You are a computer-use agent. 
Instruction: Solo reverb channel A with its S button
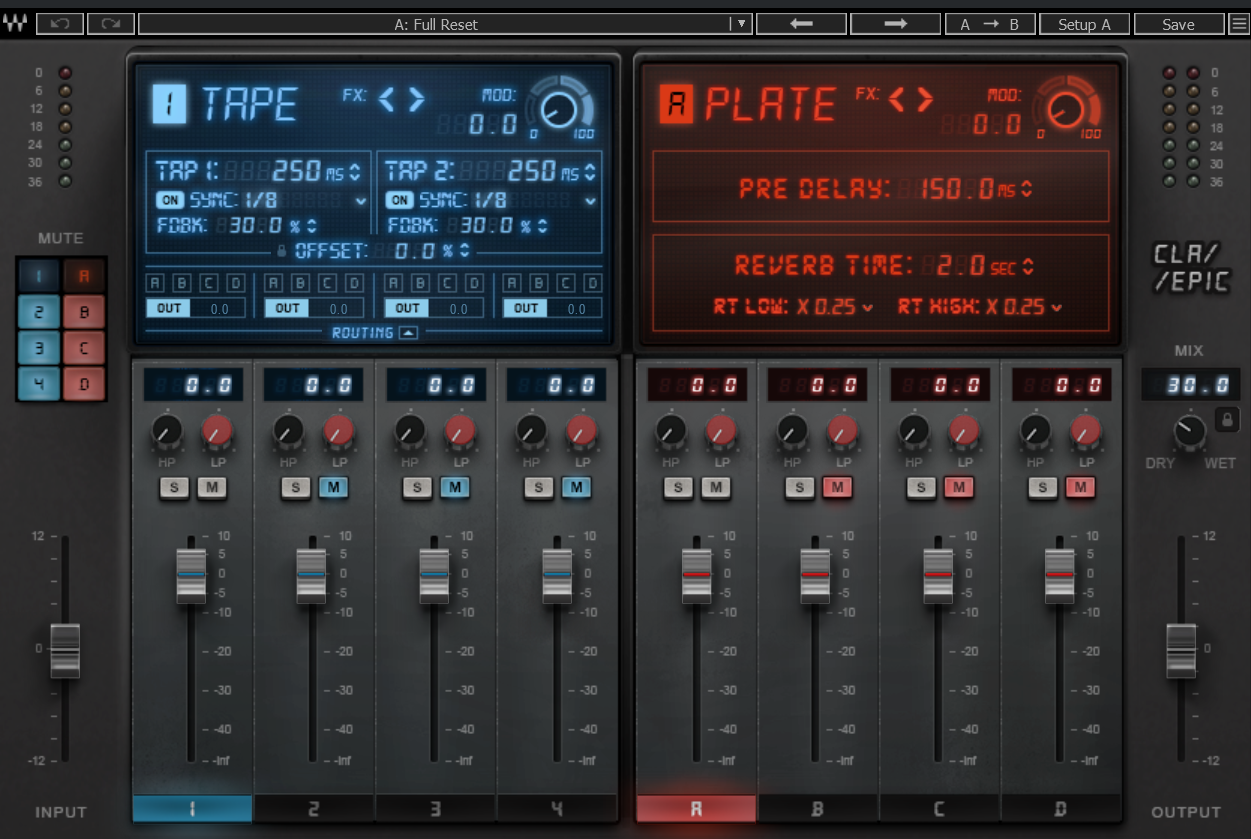678,488
